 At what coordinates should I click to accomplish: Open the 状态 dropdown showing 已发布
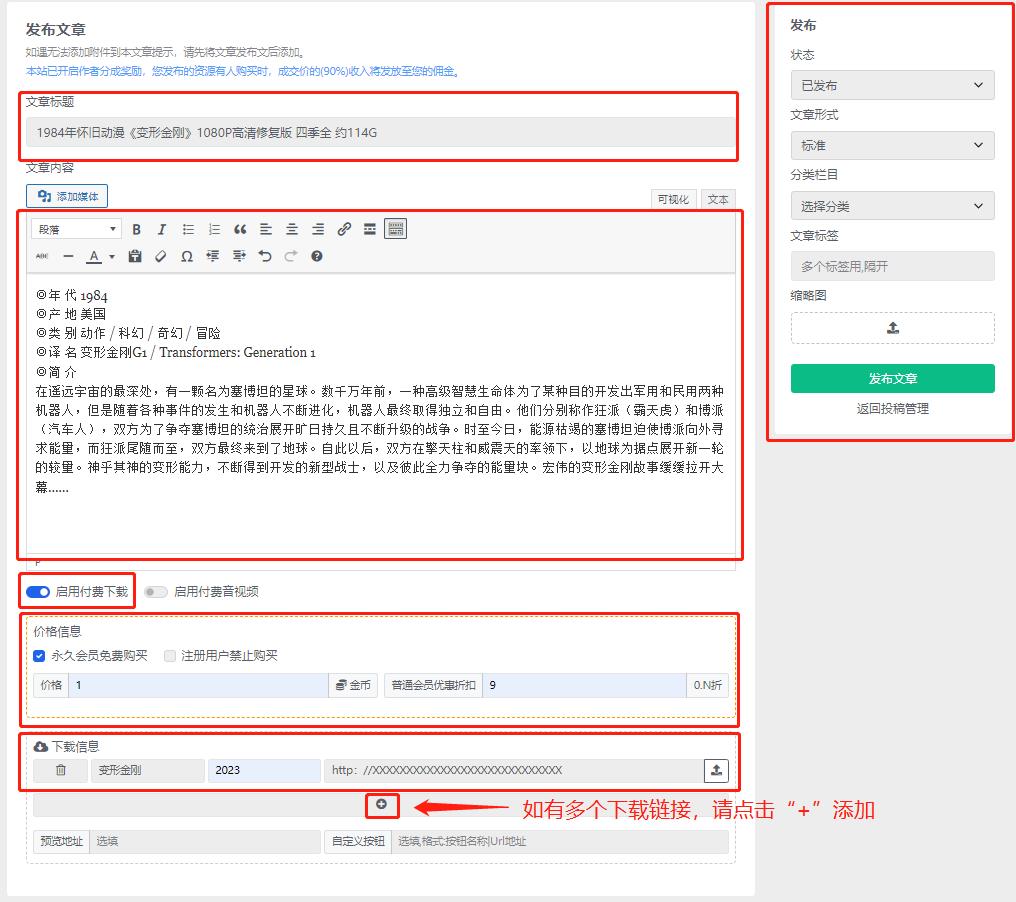coord(892,85)
